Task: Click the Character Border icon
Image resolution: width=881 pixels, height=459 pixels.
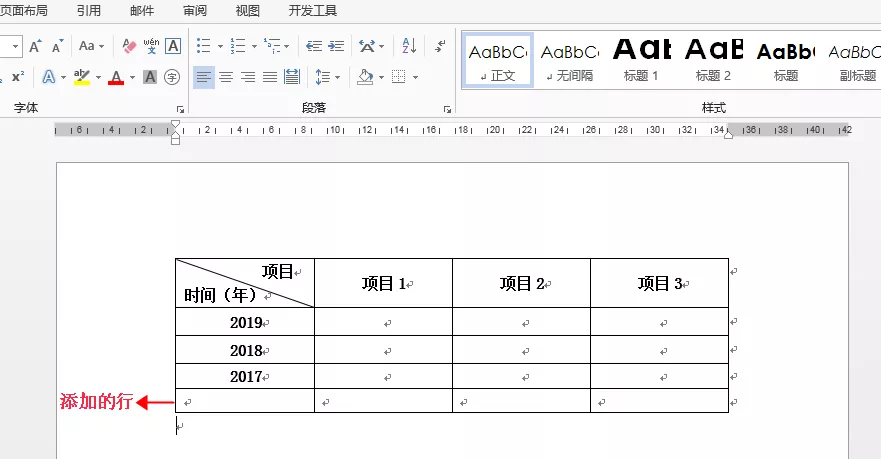Action: pos(173,46)
